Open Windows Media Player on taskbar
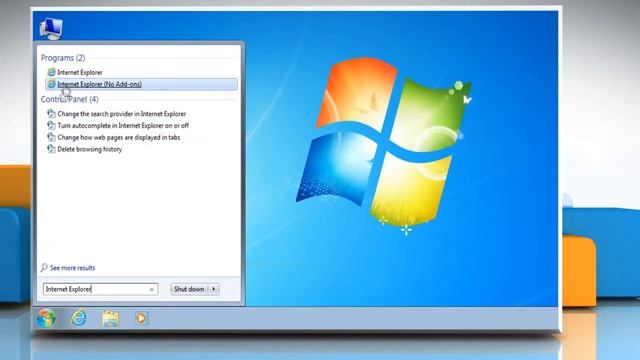This screenshot has height=360, width=640. coord(141,318)
